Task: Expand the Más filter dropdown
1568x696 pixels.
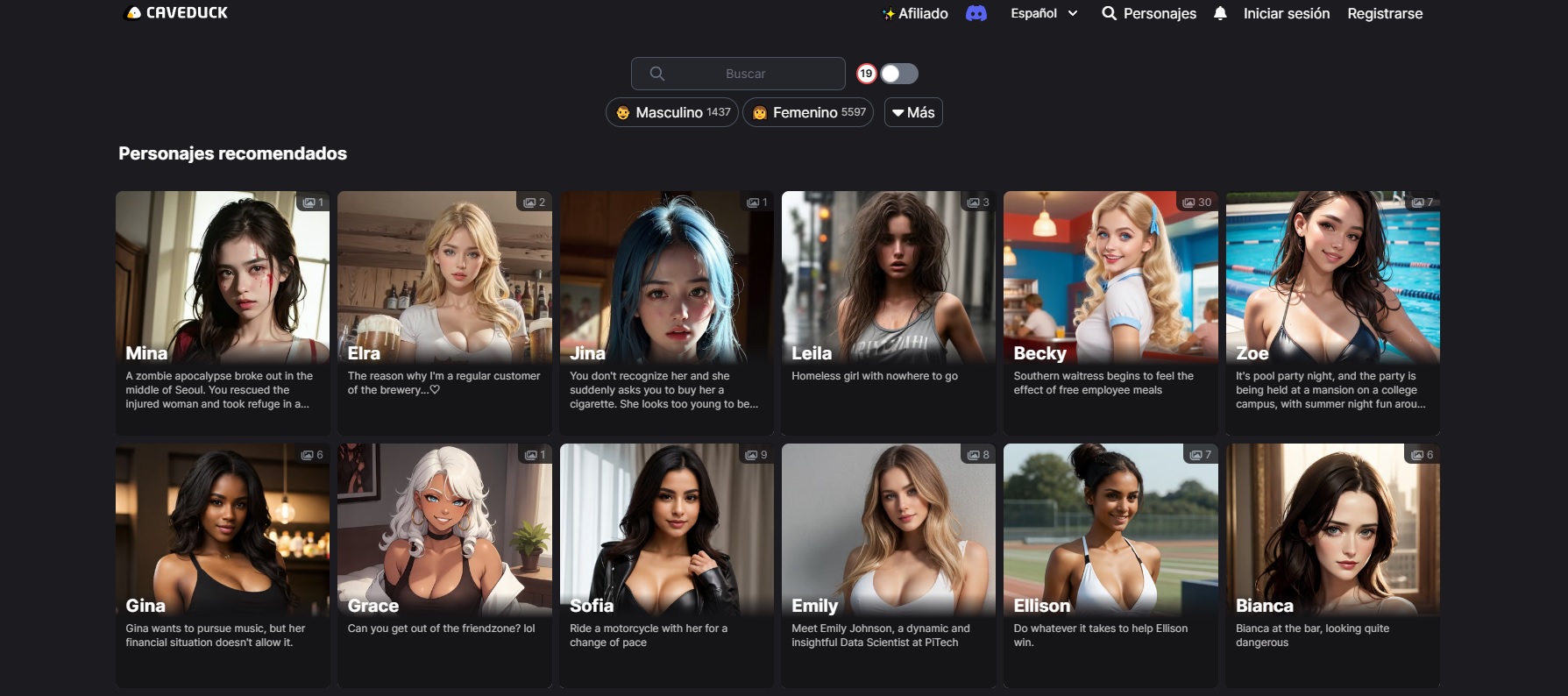Action: 913,112
